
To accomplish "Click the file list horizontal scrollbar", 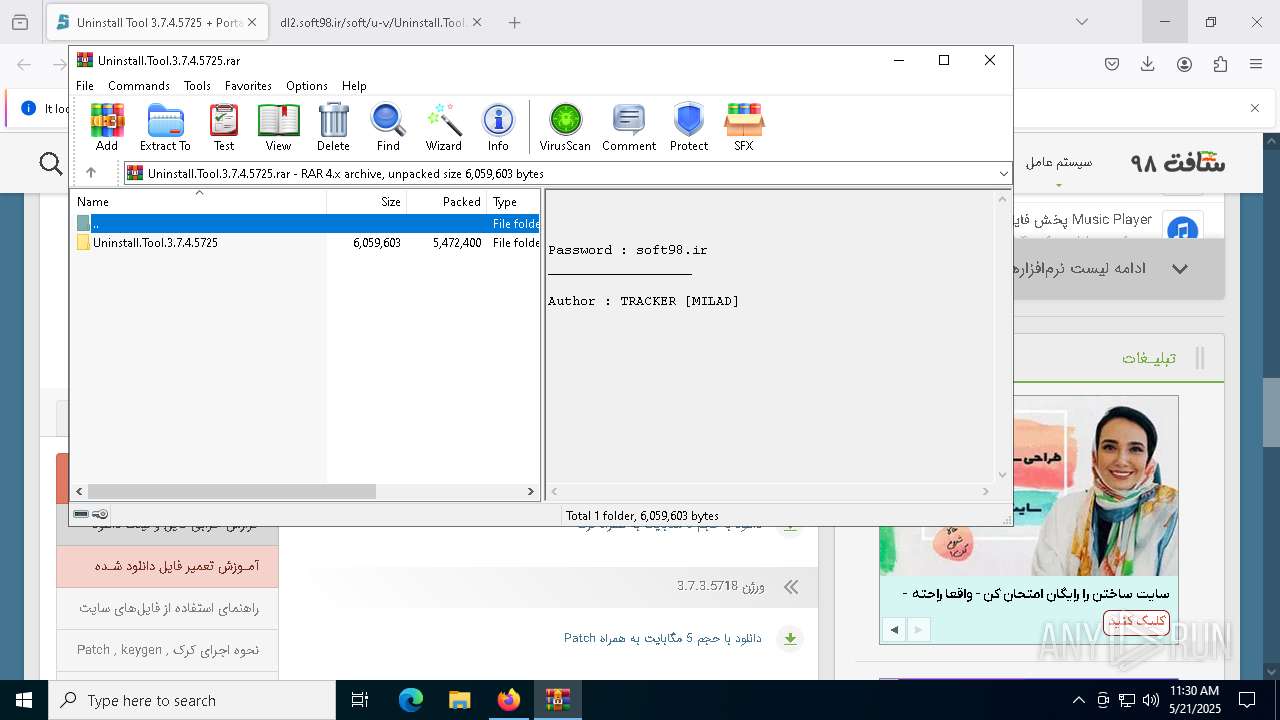I will (x=231, y=491).
